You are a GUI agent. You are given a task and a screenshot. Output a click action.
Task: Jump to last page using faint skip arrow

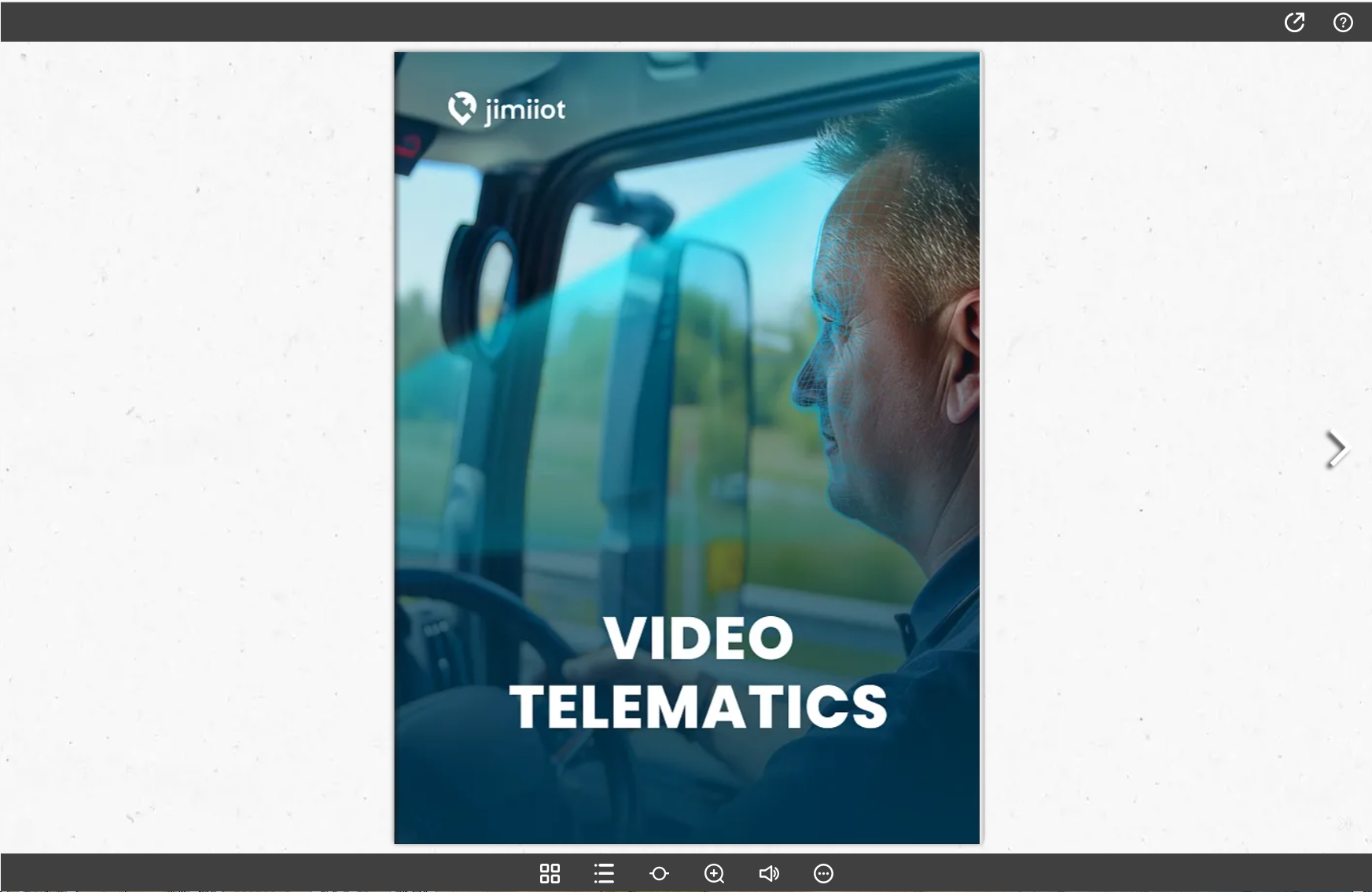[x=1345, y=823]
